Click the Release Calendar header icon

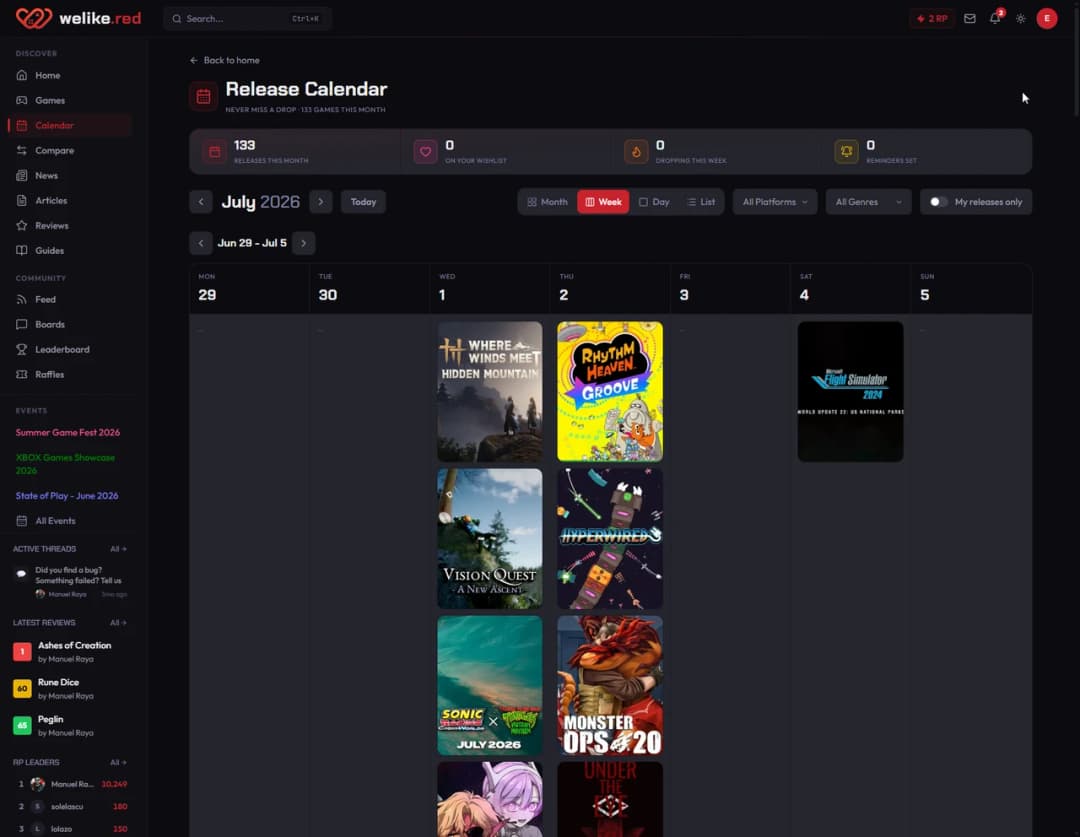pos(203,96)
